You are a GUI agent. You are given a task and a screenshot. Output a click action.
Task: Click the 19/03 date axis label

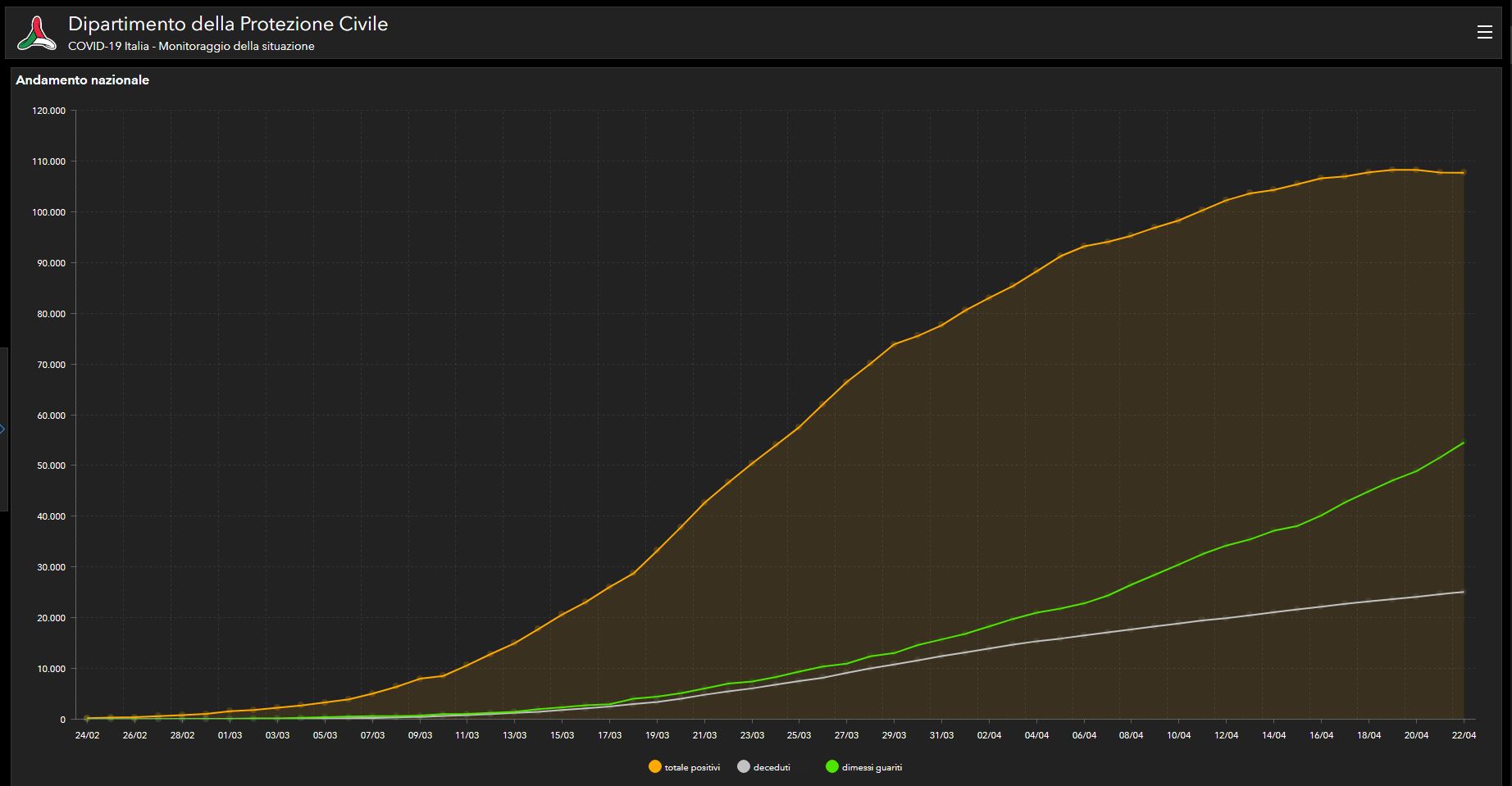pos(658,735)
